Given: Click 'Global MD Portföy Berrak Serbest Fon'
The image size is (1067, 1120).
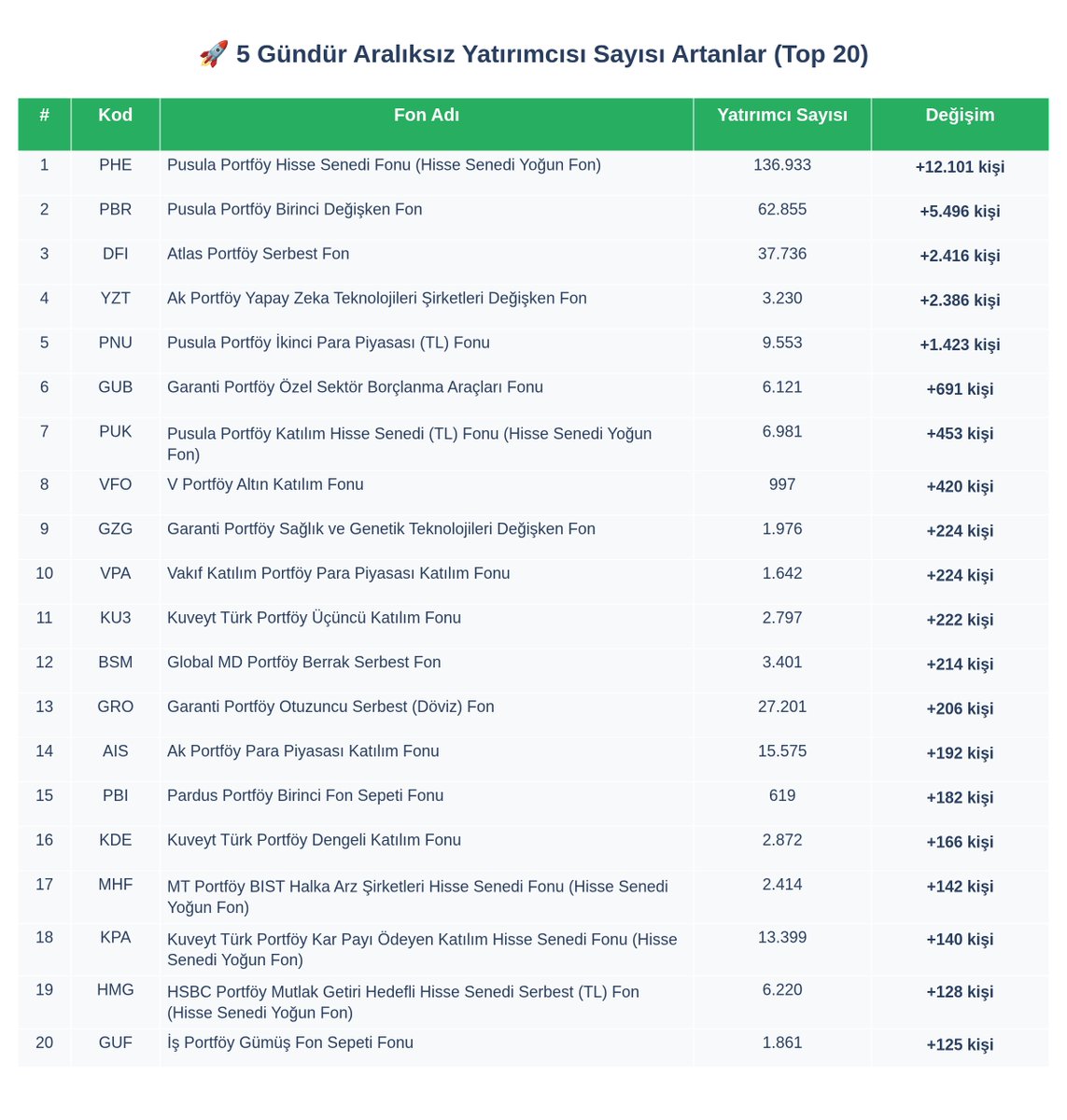Looking at the screenshot, I should tap(304, 663).
